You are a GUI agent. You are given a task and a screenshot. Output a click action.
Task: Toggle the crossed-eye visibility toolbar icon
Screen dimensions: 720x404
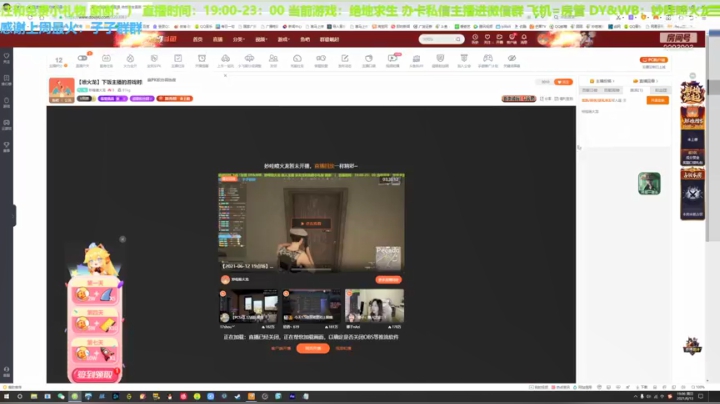point(512,58)
